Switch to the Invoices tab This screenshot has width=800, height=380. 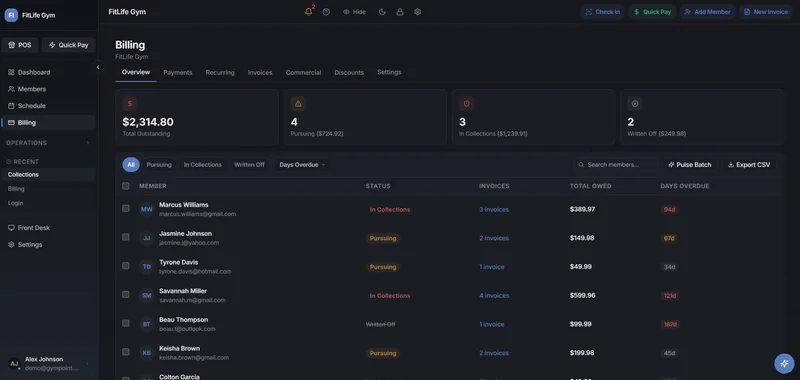coord(260,72)
